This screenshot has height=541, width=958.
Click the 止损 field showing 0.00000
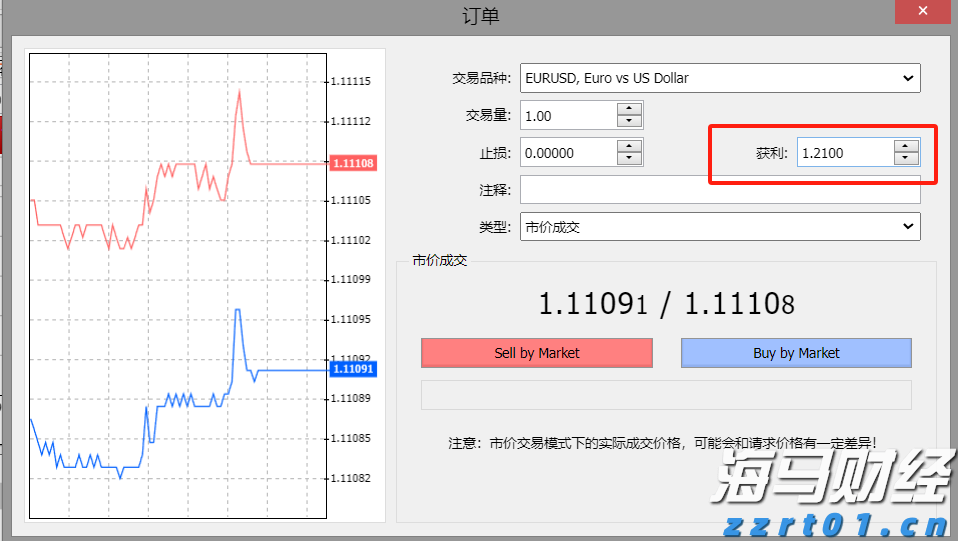pos(567,153)
